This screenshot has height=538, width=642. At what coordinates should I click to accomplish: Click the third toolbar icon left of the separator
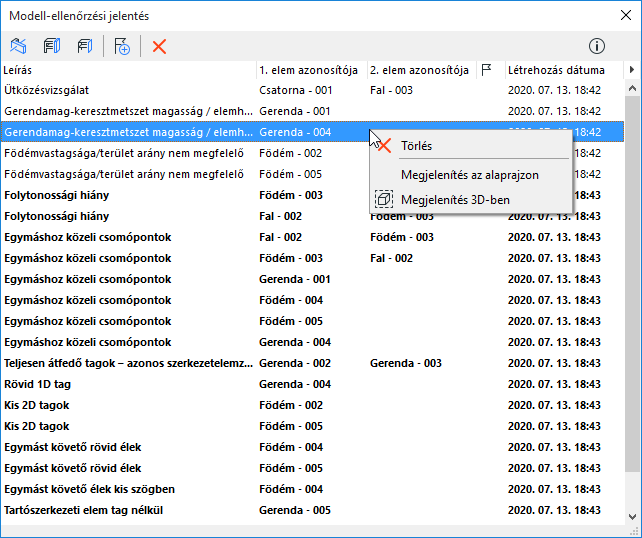coord(85,46)
